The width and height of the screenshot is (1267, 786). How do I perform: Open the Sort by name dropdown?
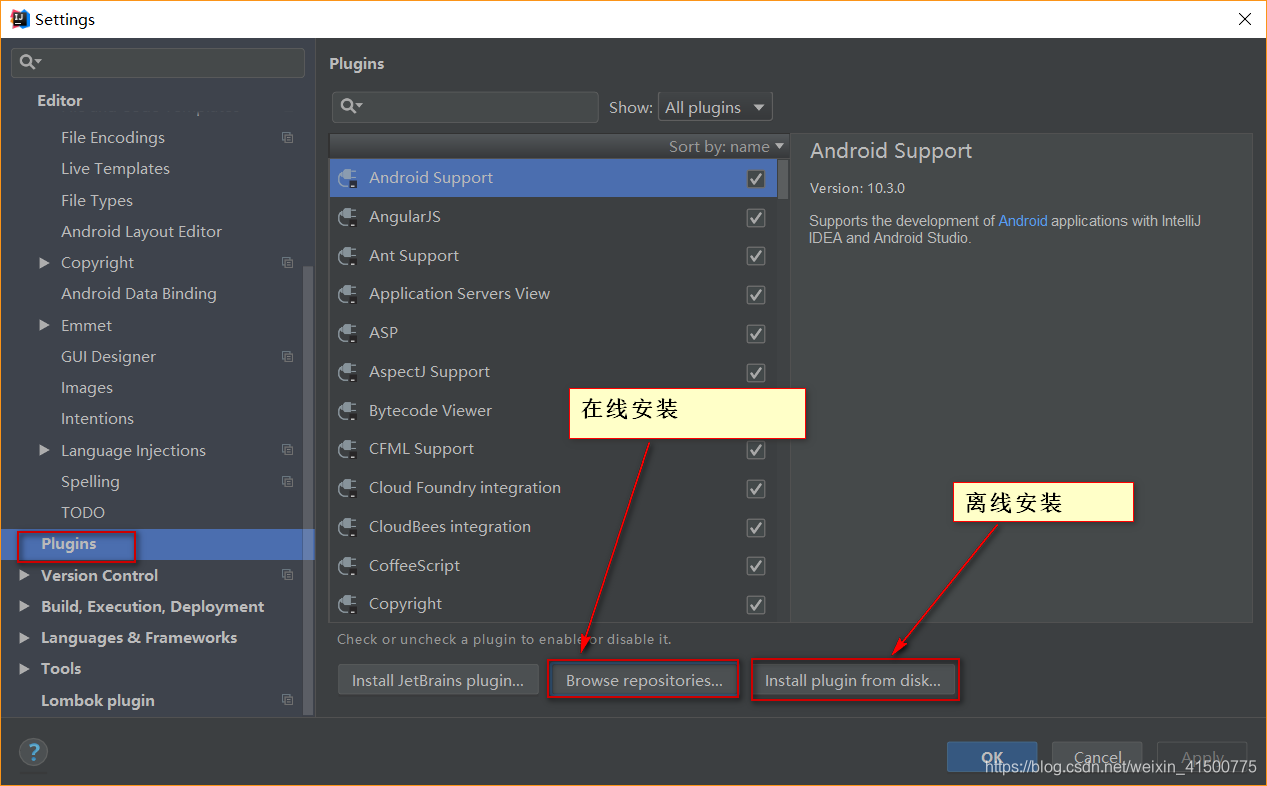pyautogui.click(x=726, y=146)
